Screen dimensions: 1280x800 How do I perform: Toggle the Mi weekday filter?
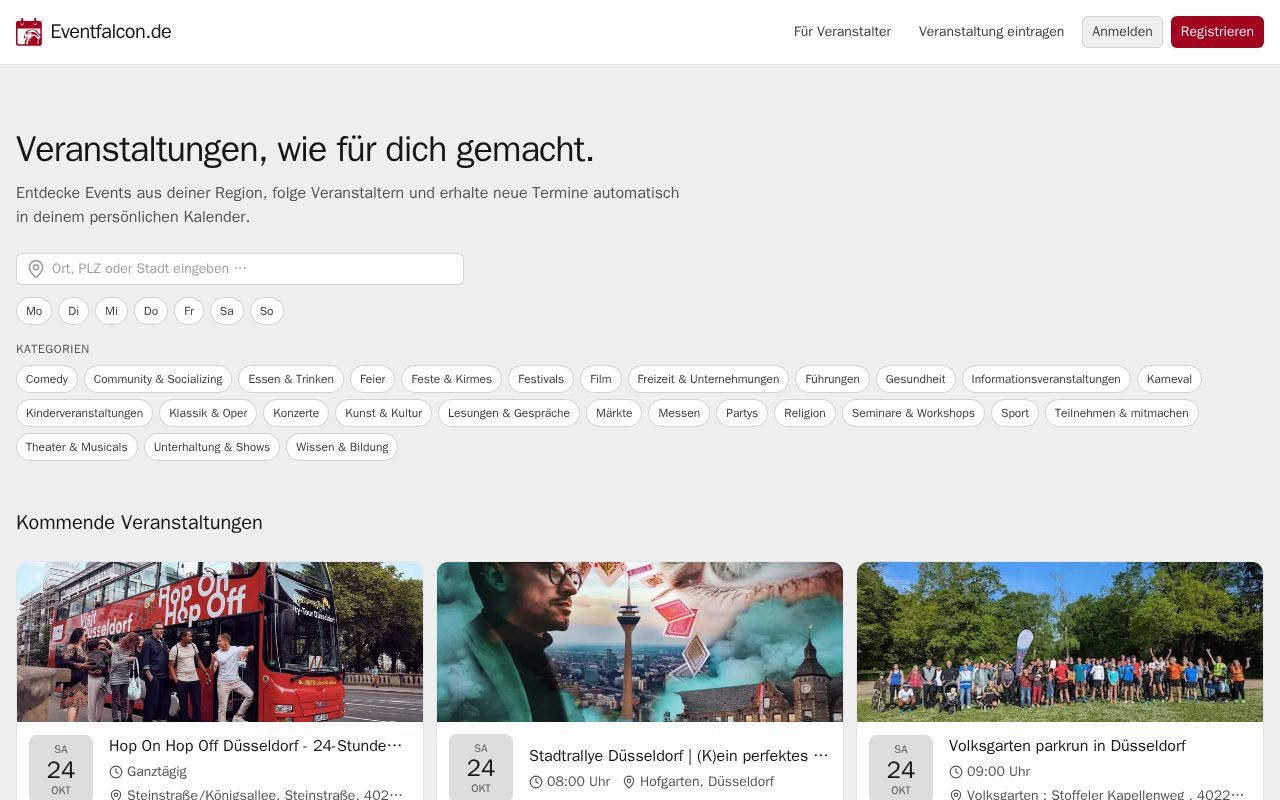(111, 311)
